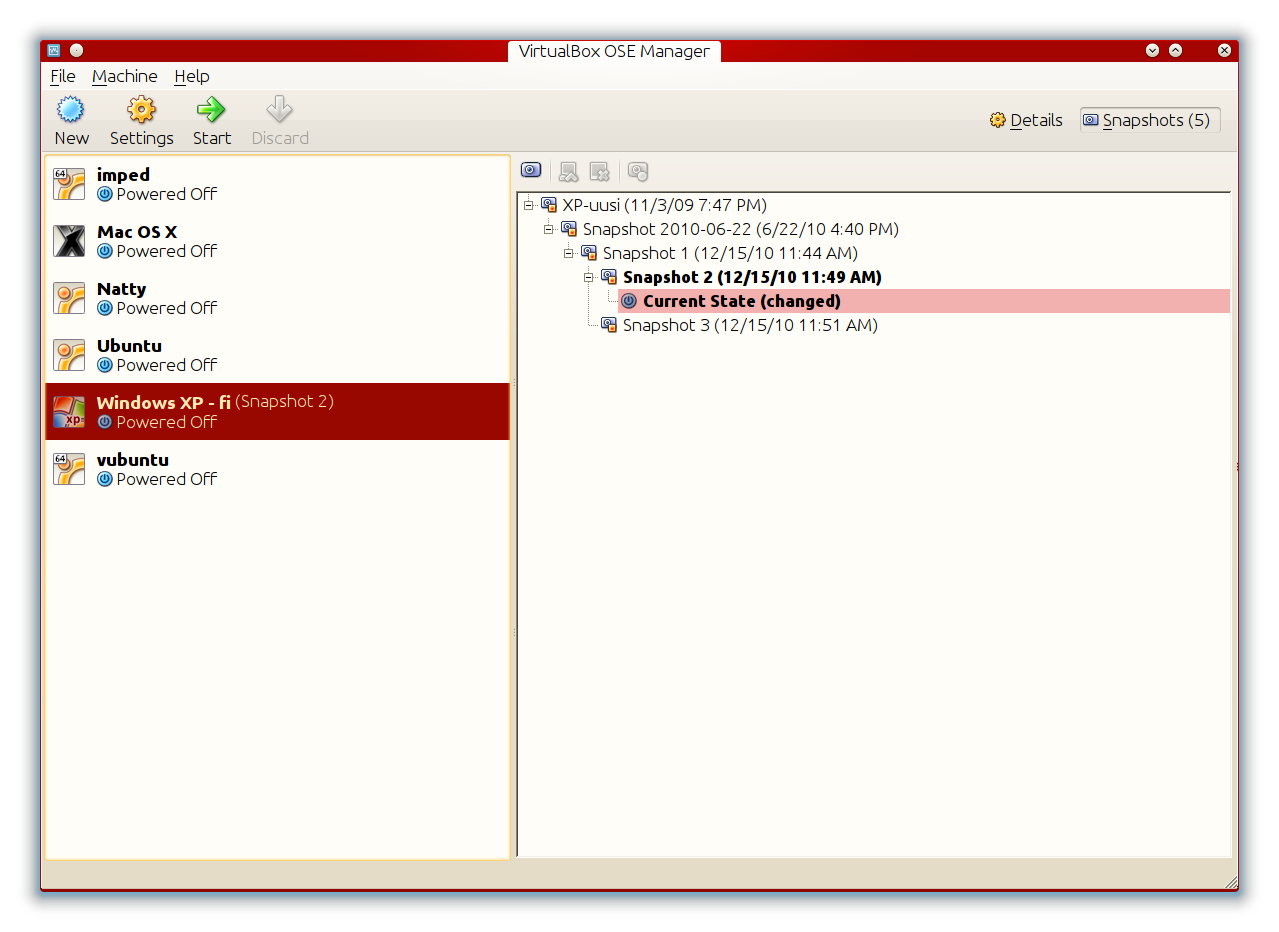Viewport: 1279px width, 932px height.
Task: Select Snapshot 1 (12/15/10 11:44 AM)
Action: point(730,253)
